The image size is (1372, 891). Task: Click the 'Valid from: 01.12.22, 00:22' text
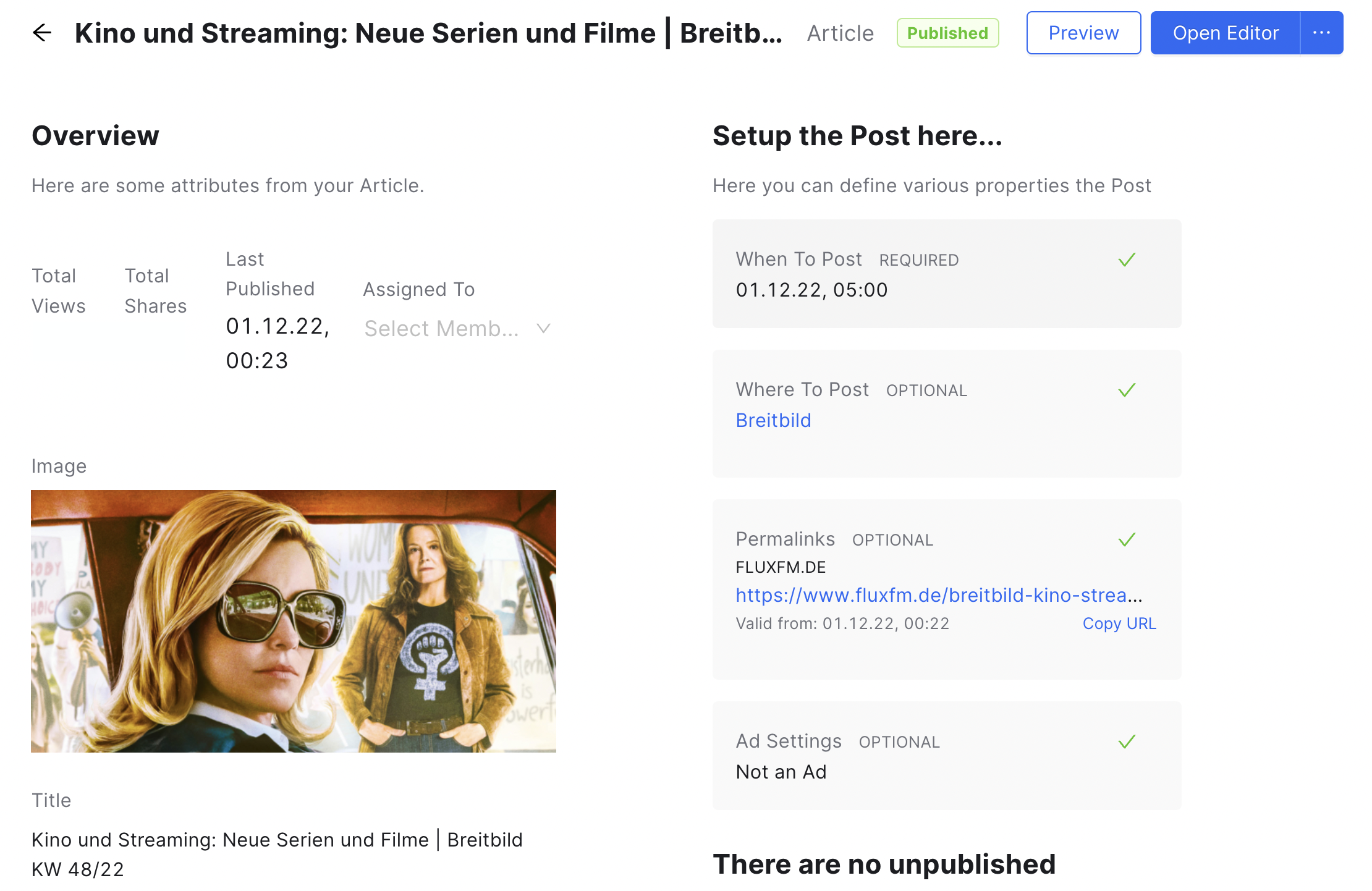842,623
